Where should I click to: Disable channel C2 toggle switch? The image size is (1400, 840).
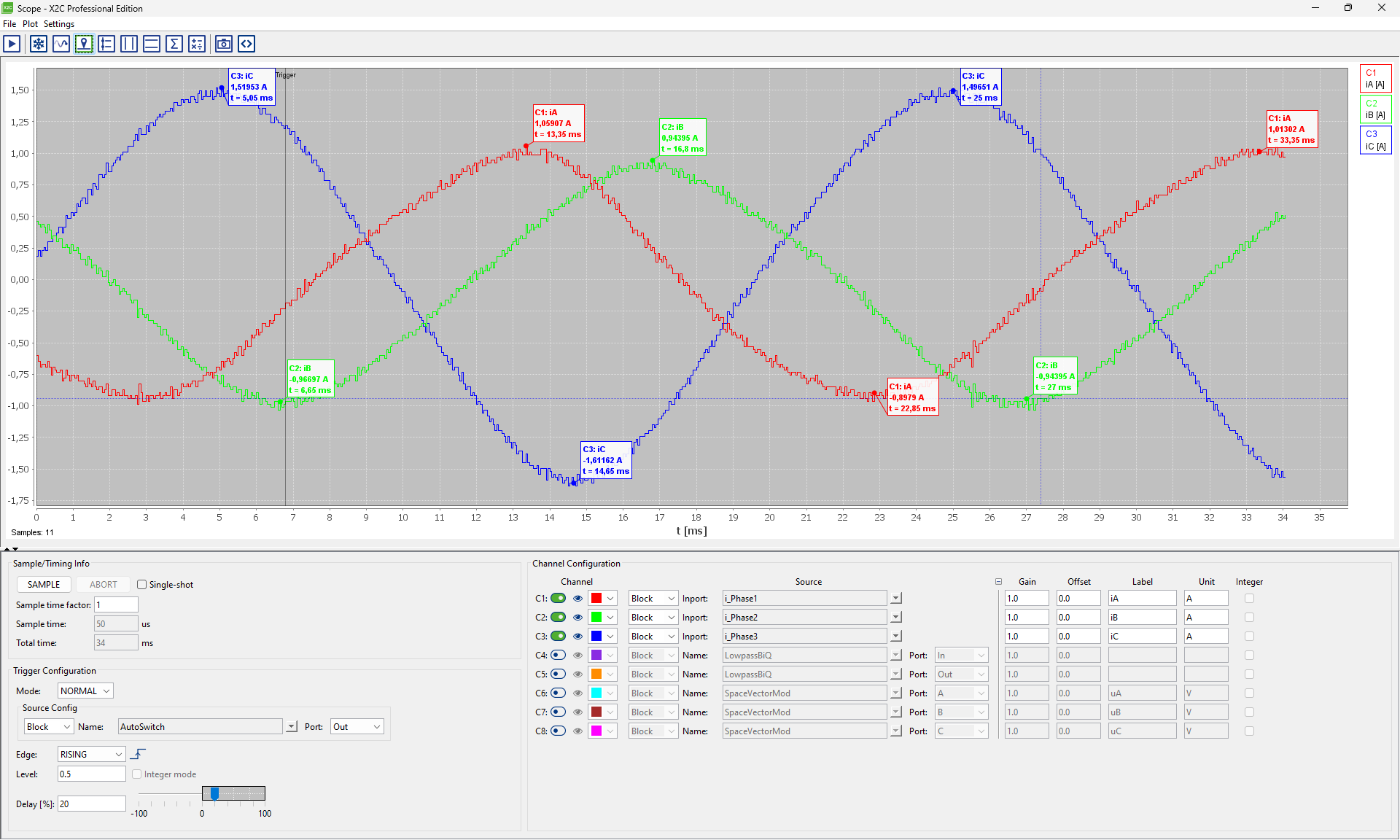tap(558, 617)
